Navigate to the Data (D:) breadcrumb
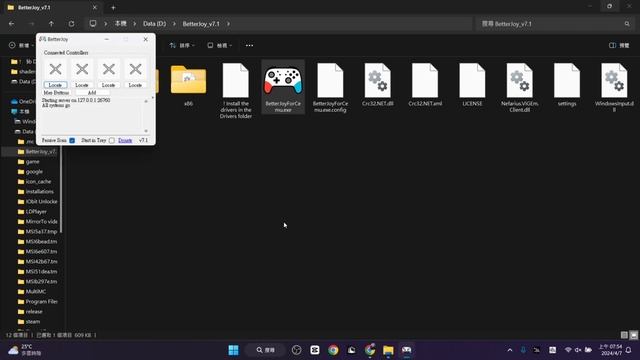Image resolution: width=640 pixels, height=360 pixels. [154, 24]
